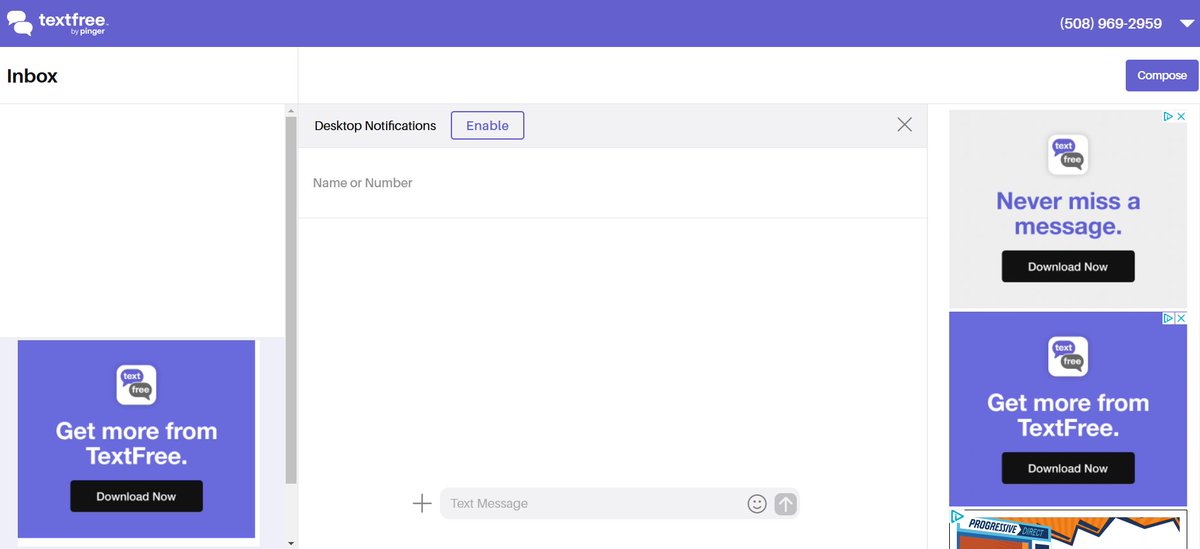Click the inbox scrollbar up arrow
Screen dimensions: 1200x549
click(291, 109)
